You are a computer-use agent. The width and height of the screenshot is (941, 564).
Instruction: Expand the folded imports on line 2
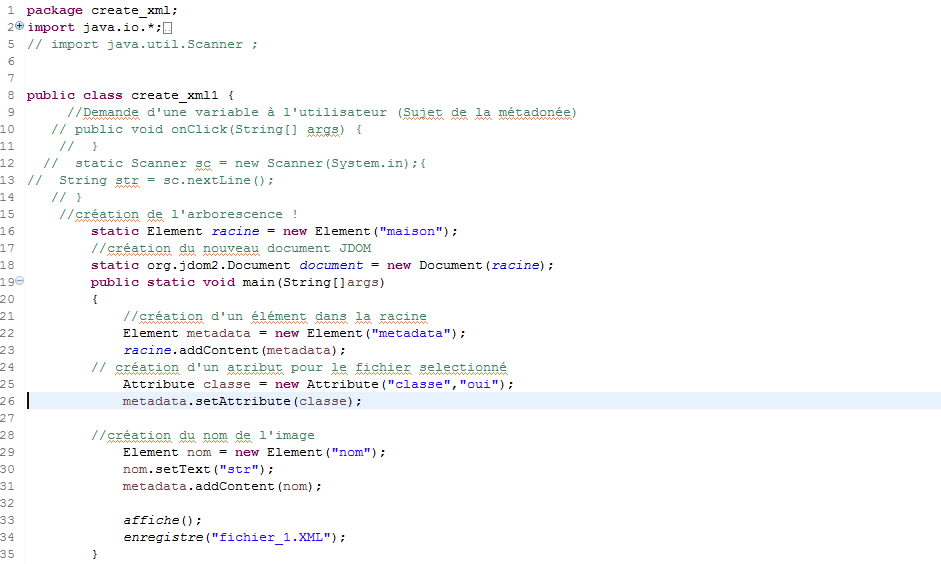19,26
